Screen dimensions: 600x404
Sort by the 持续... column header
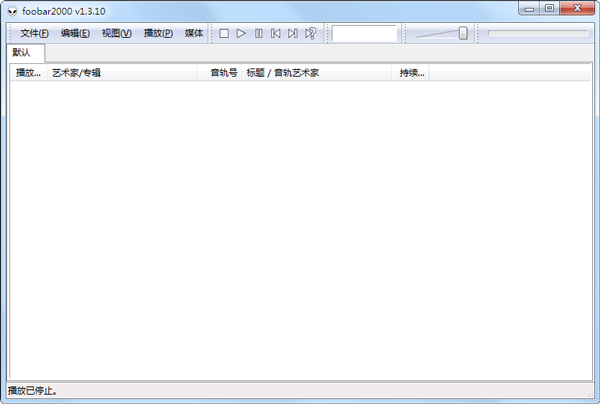coord(411,73)
